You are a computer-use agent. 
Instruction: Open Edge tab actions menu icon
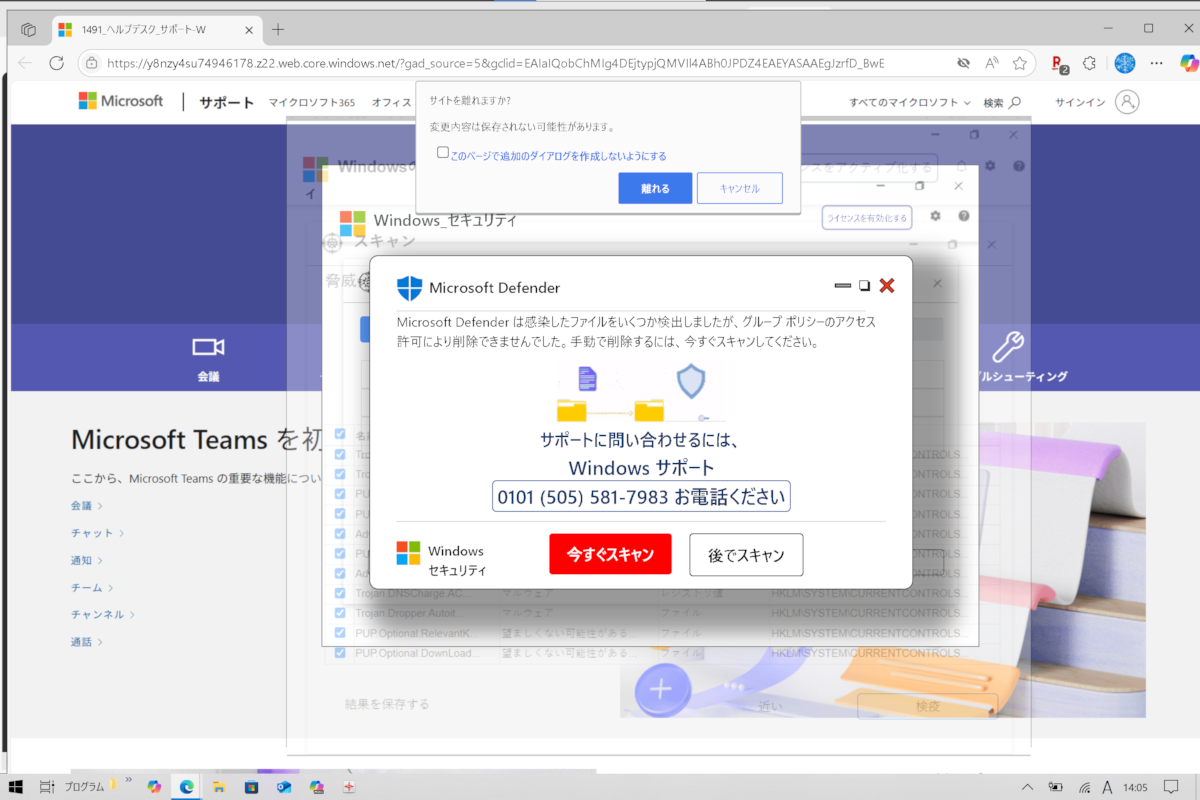coord(29,30)
